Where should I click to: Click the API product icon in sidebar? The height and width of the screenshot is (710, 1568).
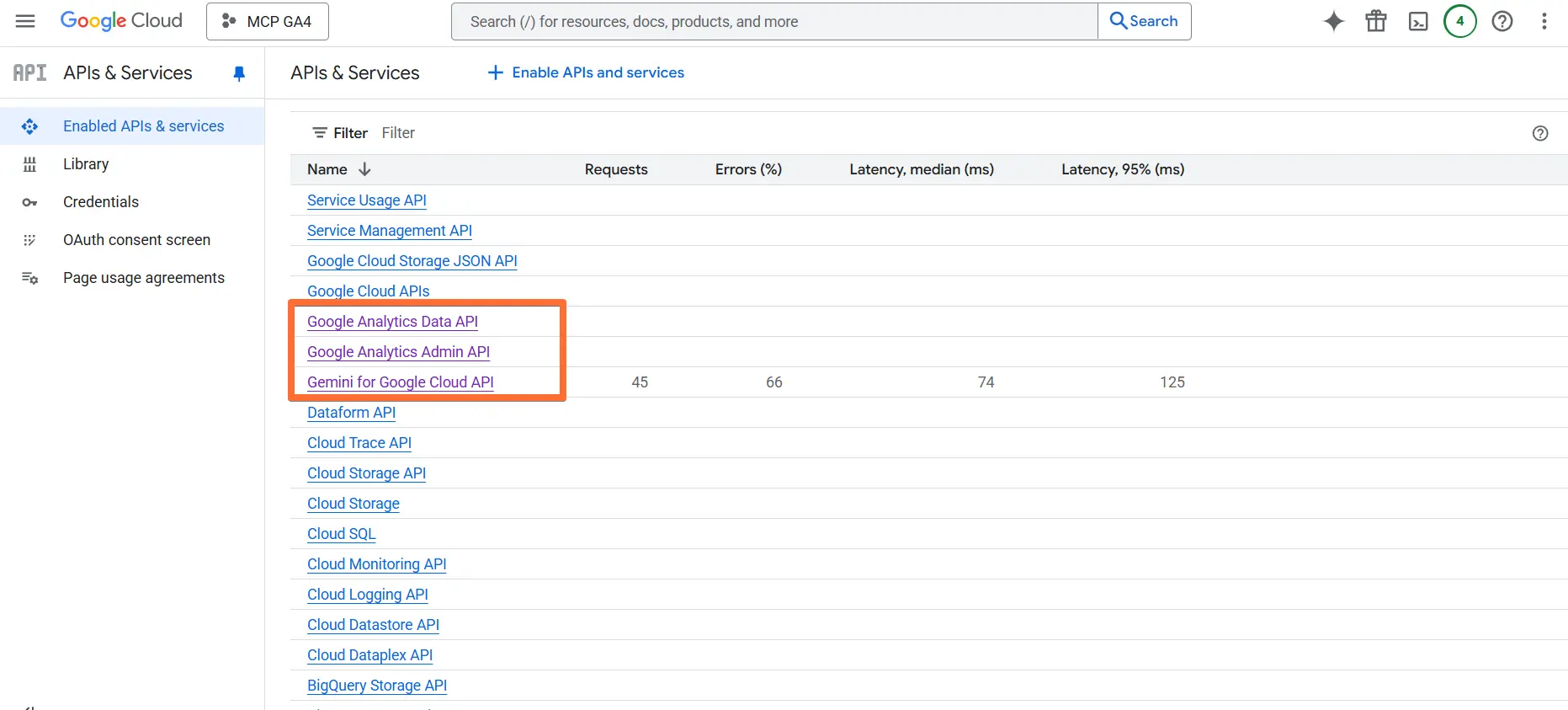coord(30,72)
